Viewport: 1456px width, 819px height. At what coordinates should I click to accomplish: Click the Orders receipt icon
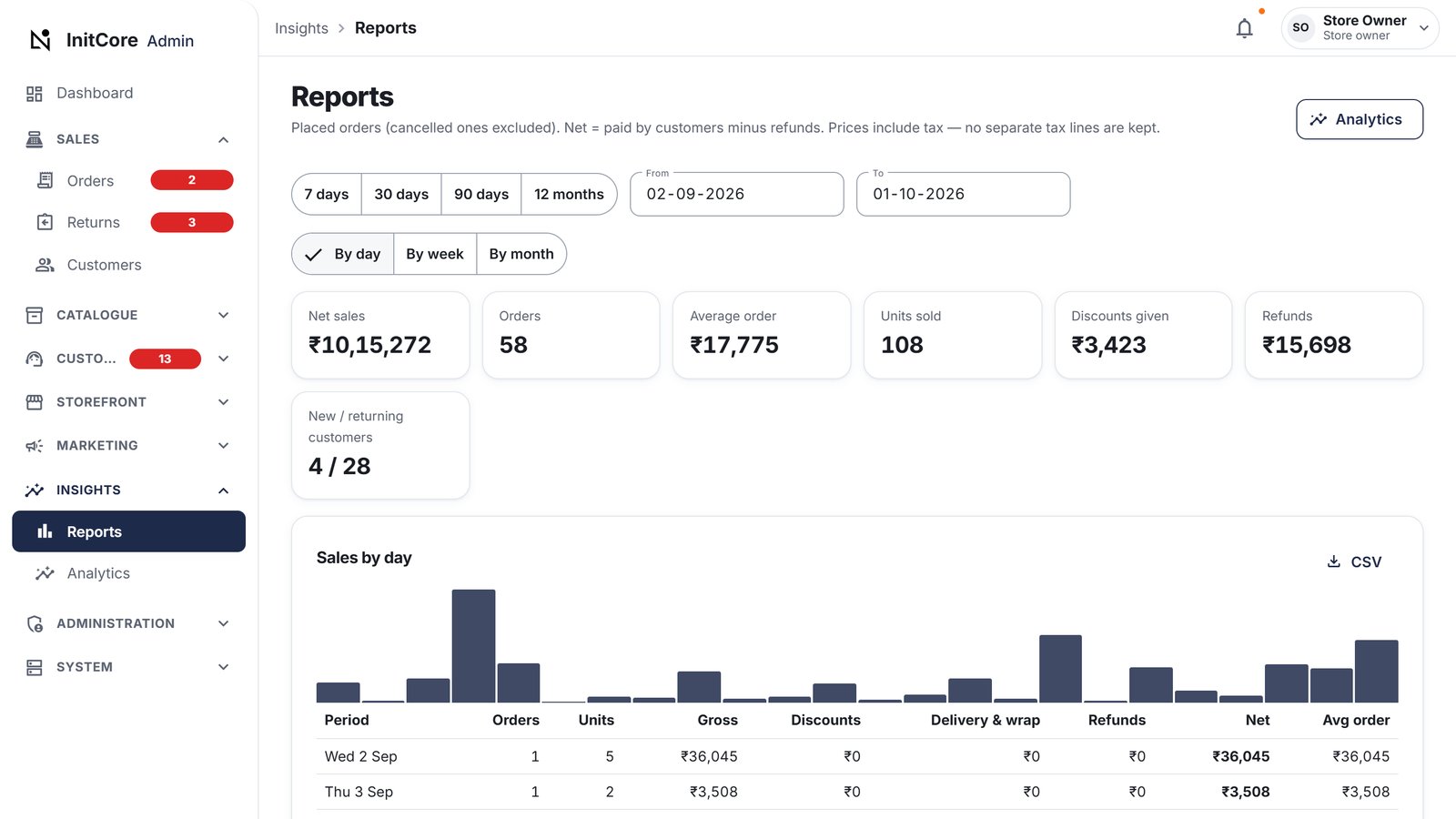click(45, 180)
